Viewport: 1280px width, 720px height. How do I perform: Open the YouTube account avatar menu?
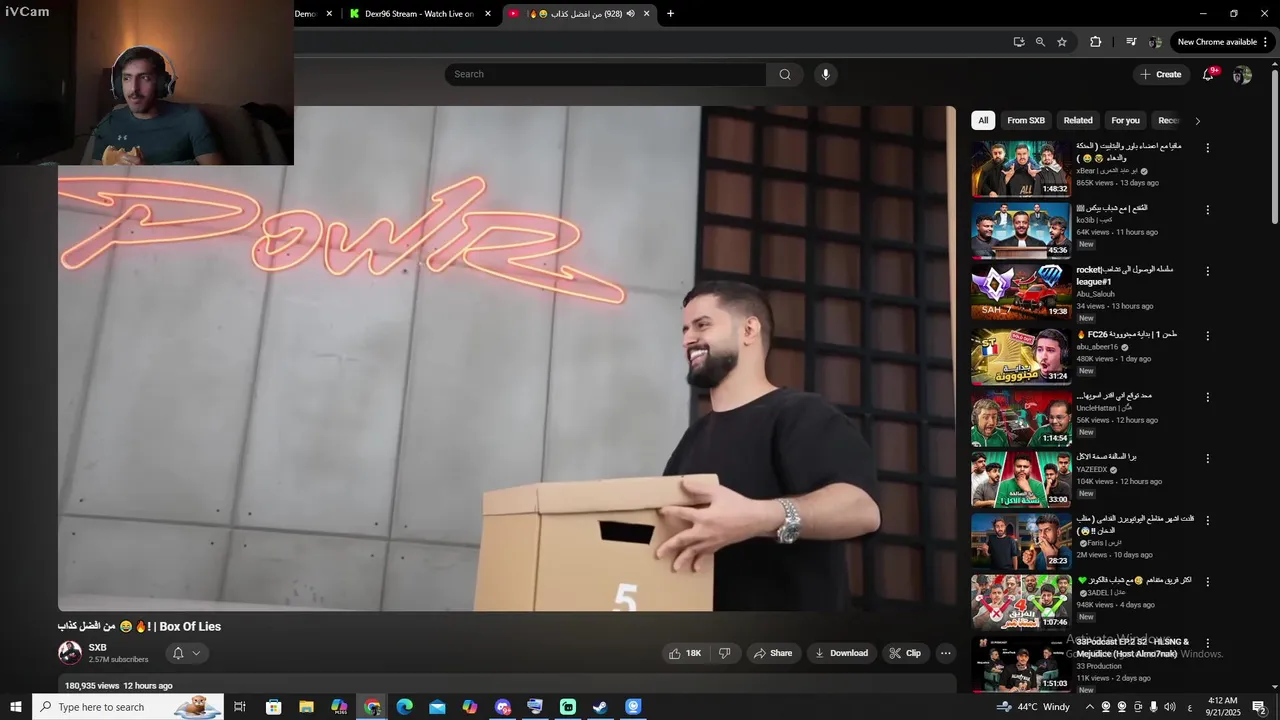(x=1242, y=75)
